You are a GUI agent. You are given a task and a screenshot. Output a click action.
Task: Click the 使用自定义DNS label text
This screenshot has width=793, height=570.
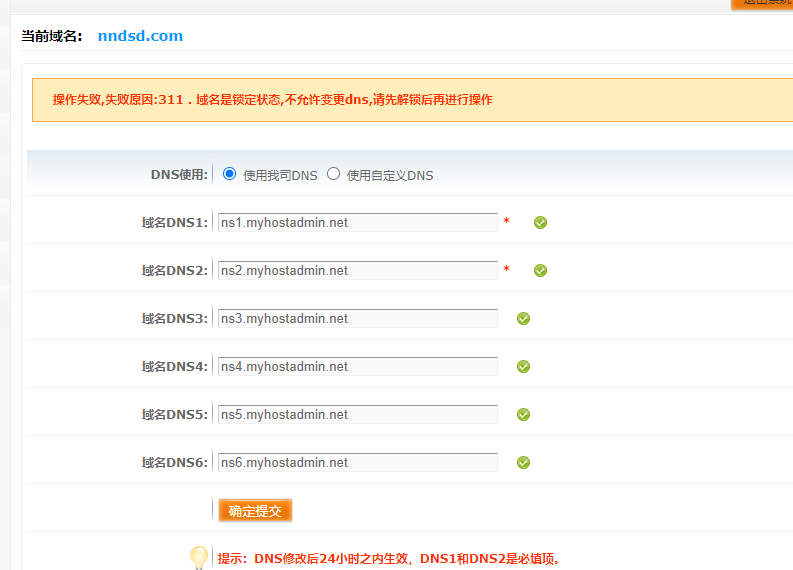coord(390,175)
